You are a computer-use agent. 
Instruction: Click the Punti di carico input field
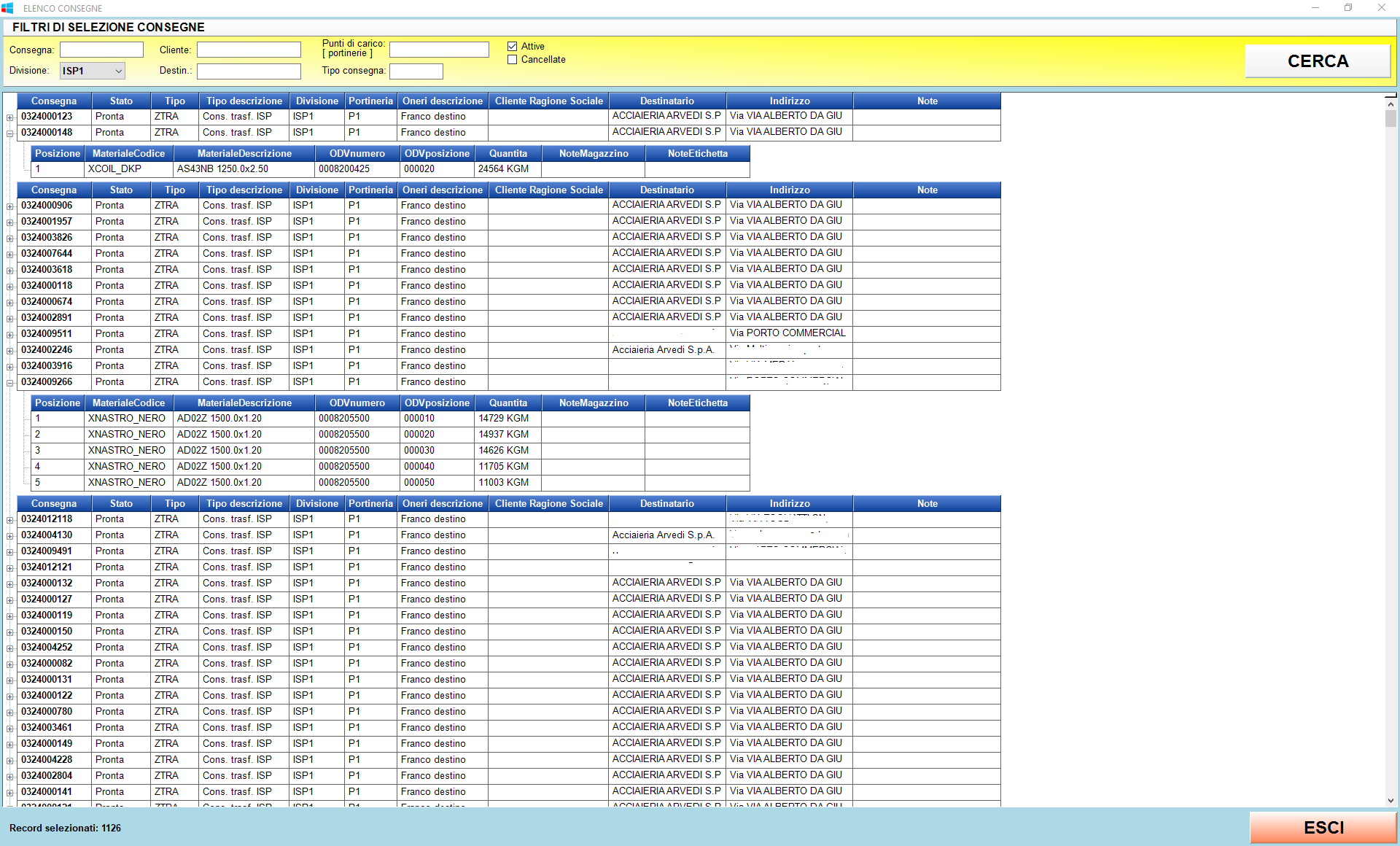439,50
